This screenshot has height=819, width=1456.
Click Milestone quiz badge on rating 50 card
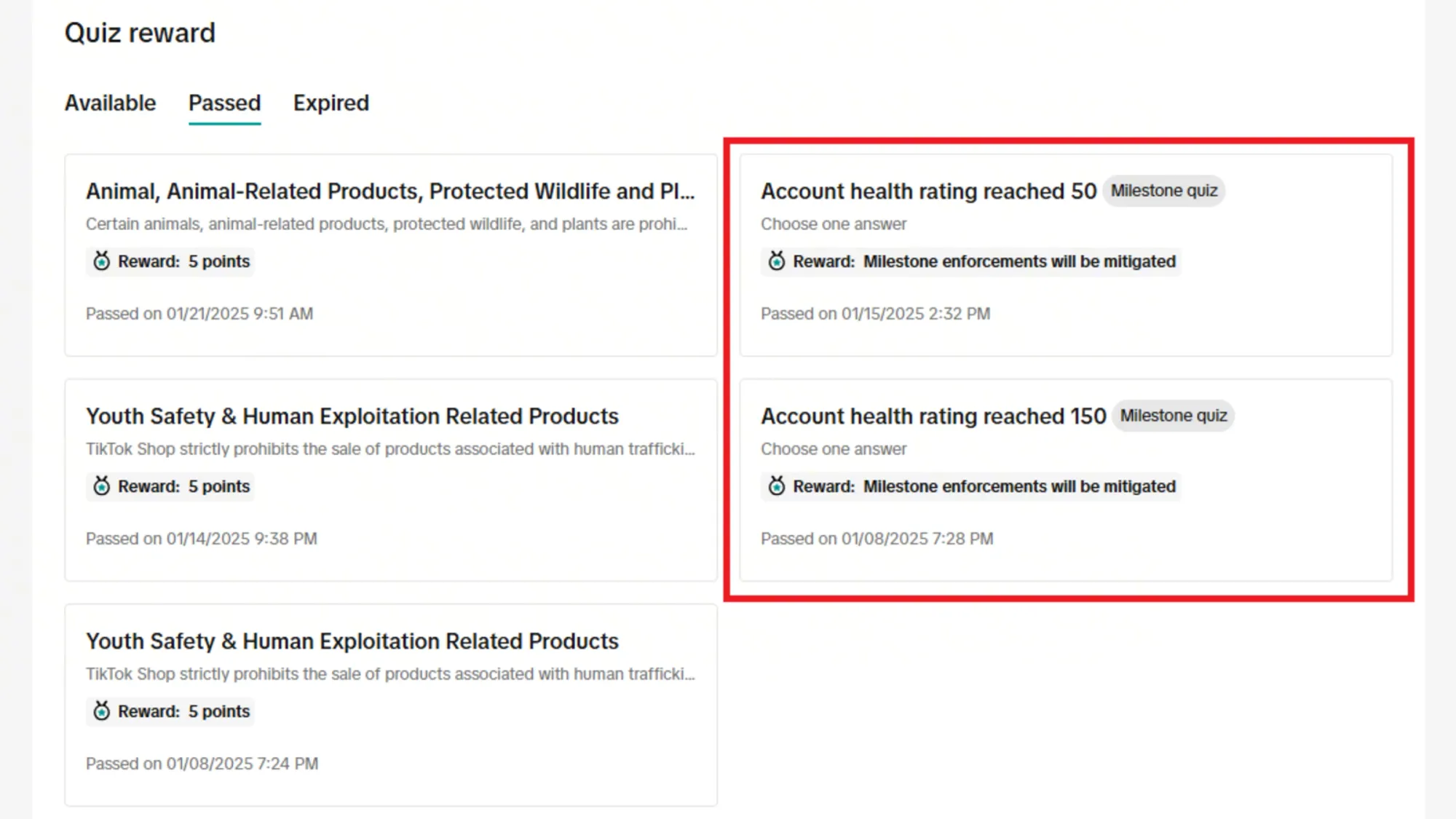1163,191
